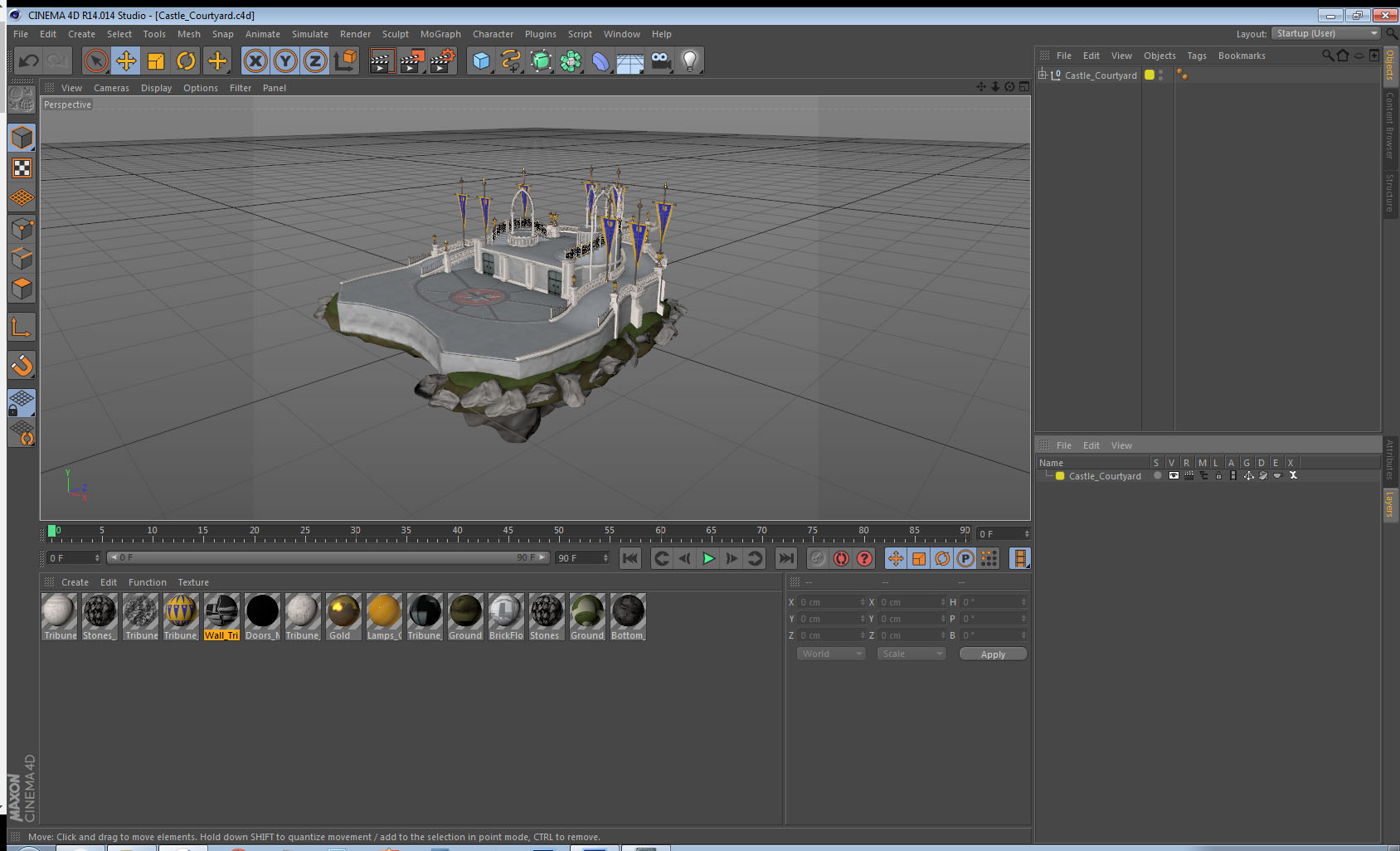Click the X position input field
Image resolution: width=1400 pixels, height=851 pixels.
coord(831,602)
